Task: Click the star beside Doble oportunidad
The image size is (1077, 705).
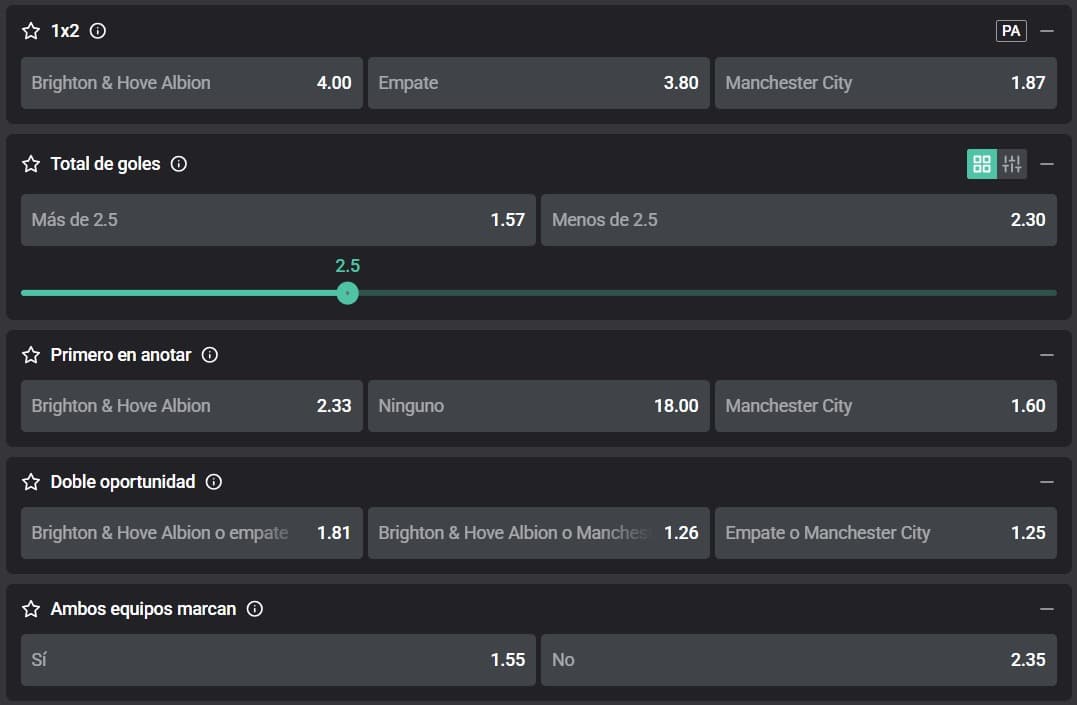Action: pos(31,482)
